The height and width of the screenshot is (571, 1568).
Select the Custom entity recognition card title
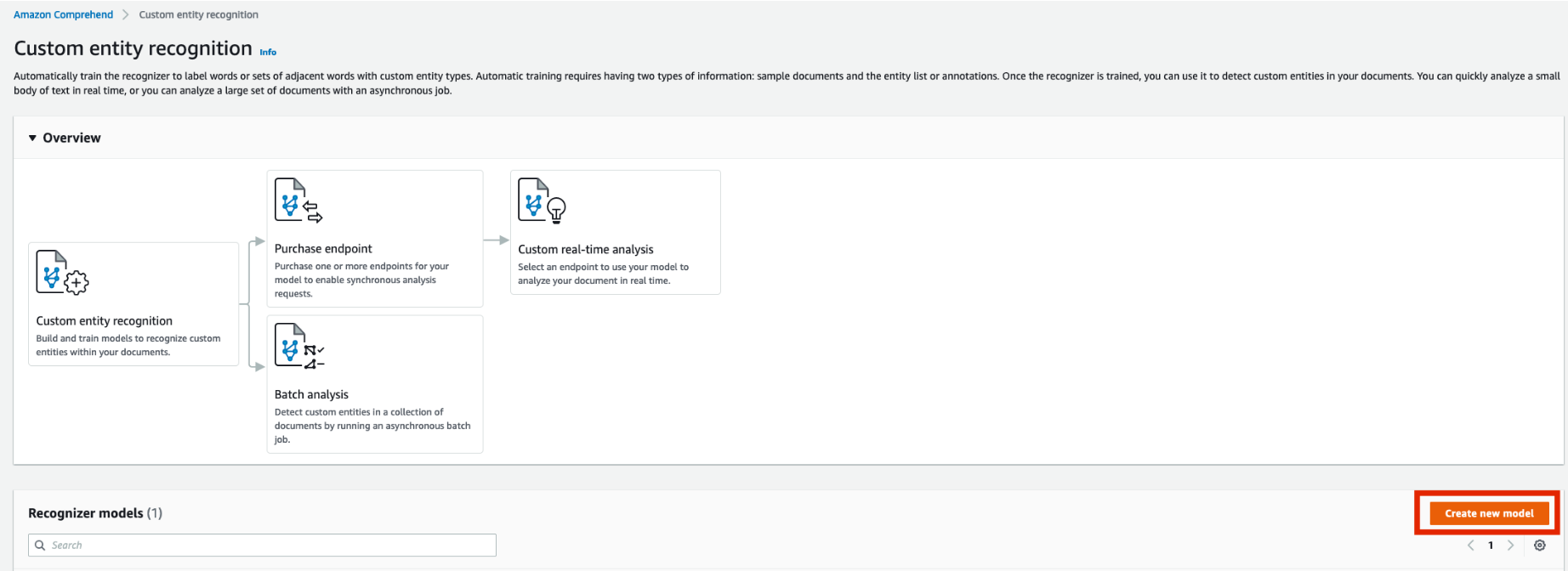point(104,320)
